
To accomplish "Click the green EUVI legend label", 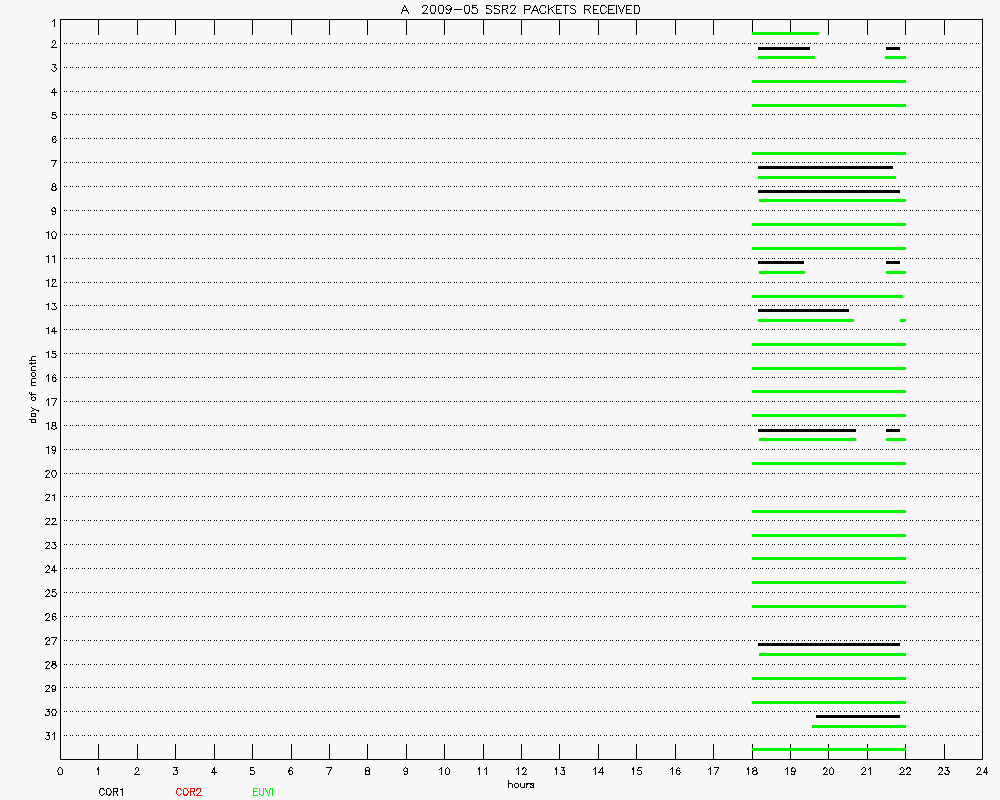I will click(x=263, y=792).
